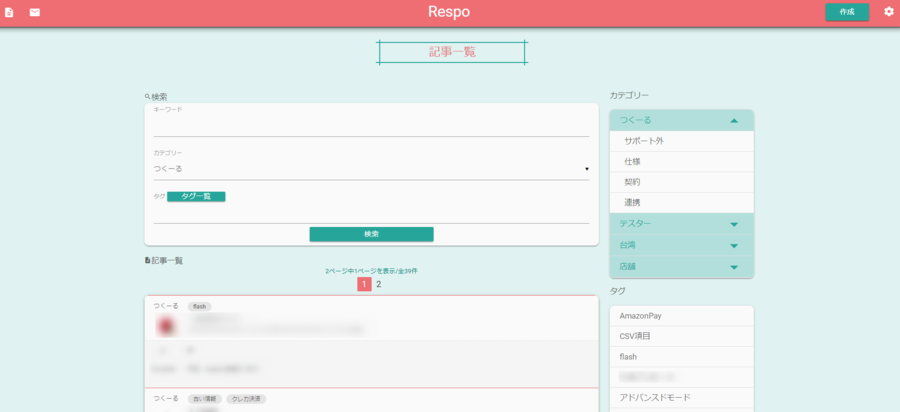Click the キーワード search input field
The height and width of the screenshot is (412, 900).
tap(370, 127)
